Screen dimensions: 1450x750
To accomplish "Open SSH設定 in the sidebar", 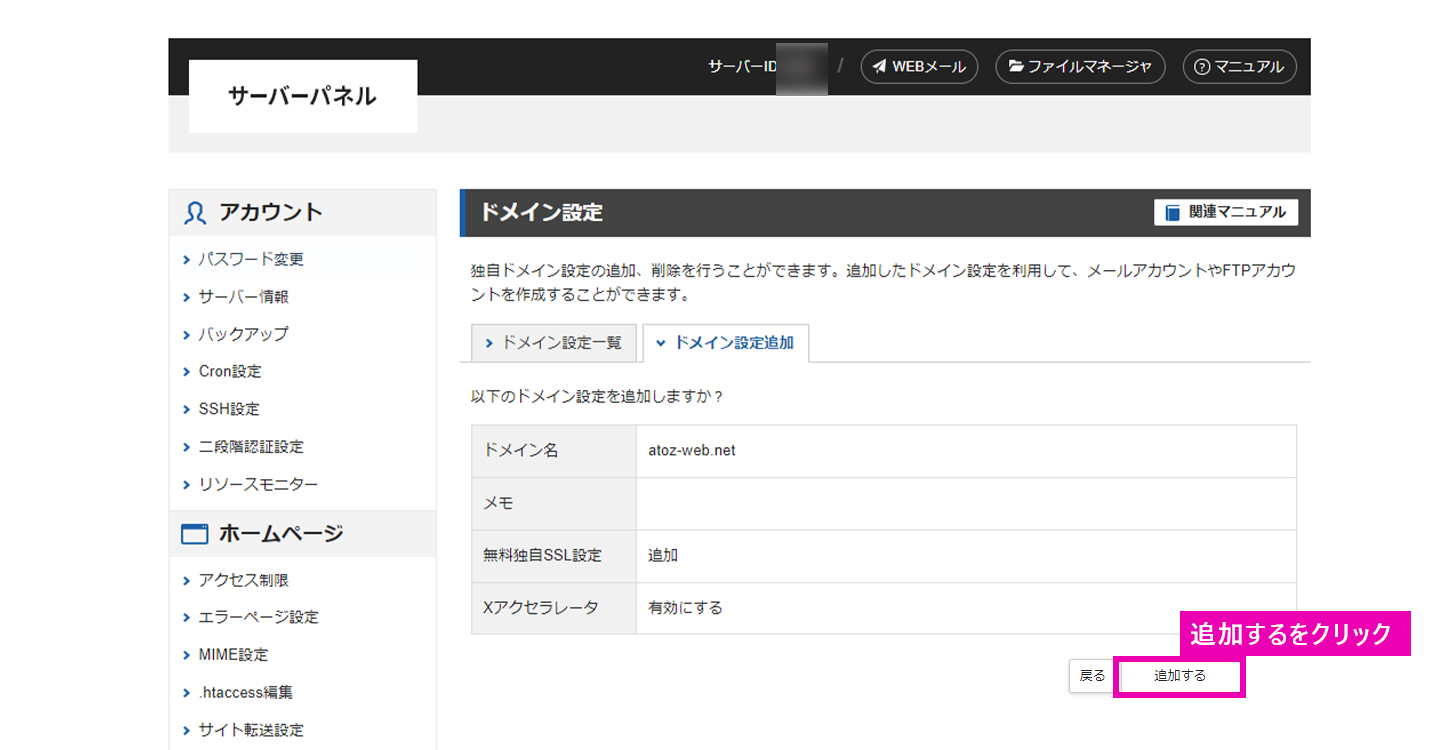I will [229, 409].
